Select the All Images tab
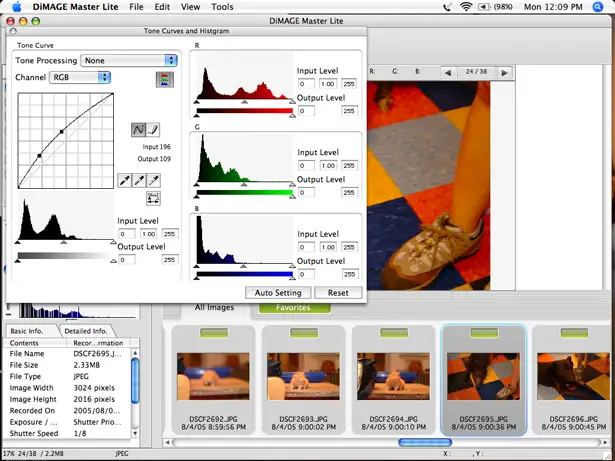The width and height of the screenshot is (615, 461). 214,307
